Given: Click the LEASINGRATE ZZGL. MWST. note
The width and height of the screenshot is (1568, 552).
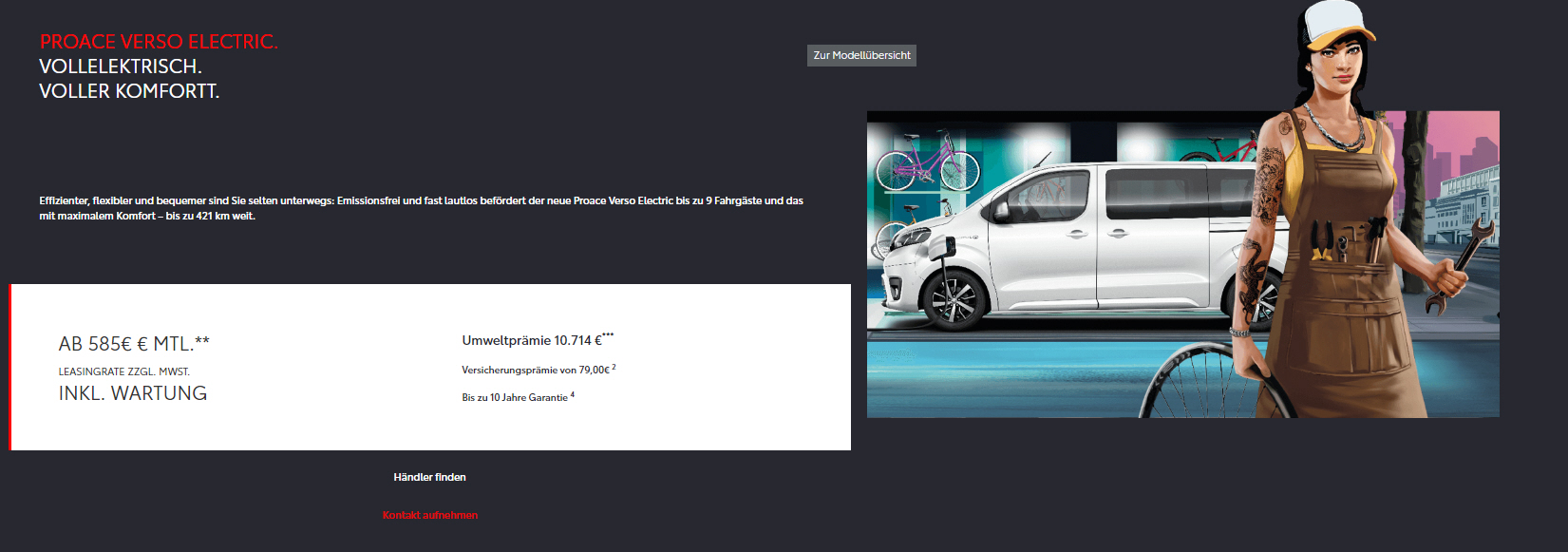Looking at the screenshot, I should (124, 371).
